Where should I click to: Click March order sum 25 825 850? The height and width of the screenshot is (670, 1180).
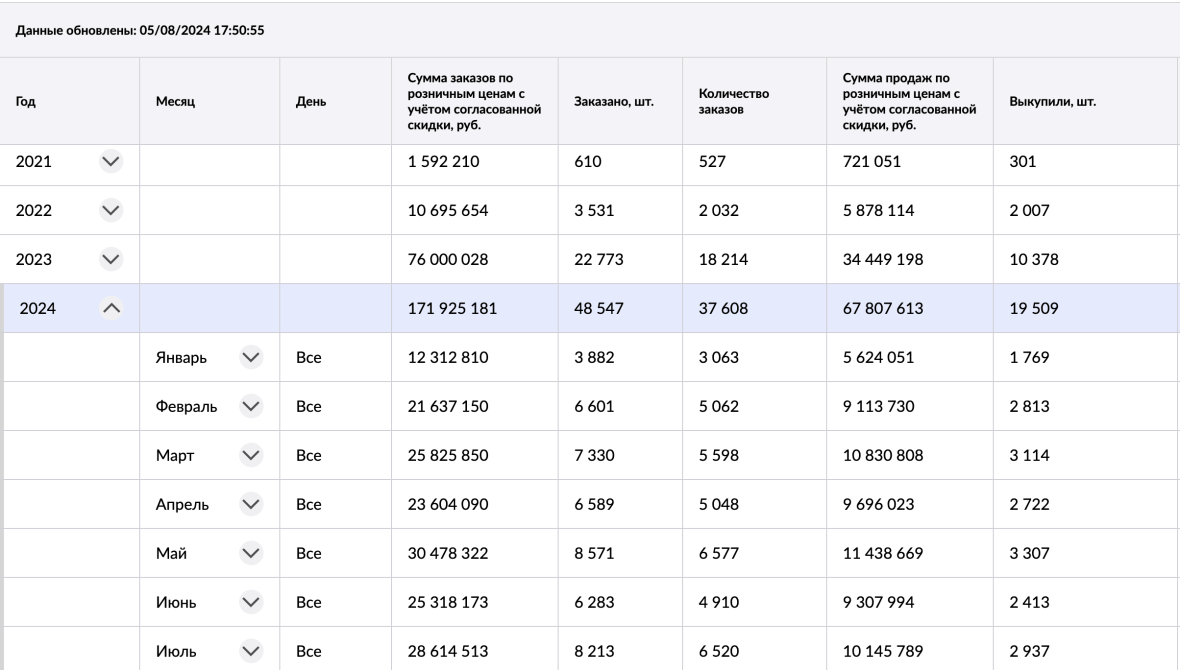tap(475, 455)
